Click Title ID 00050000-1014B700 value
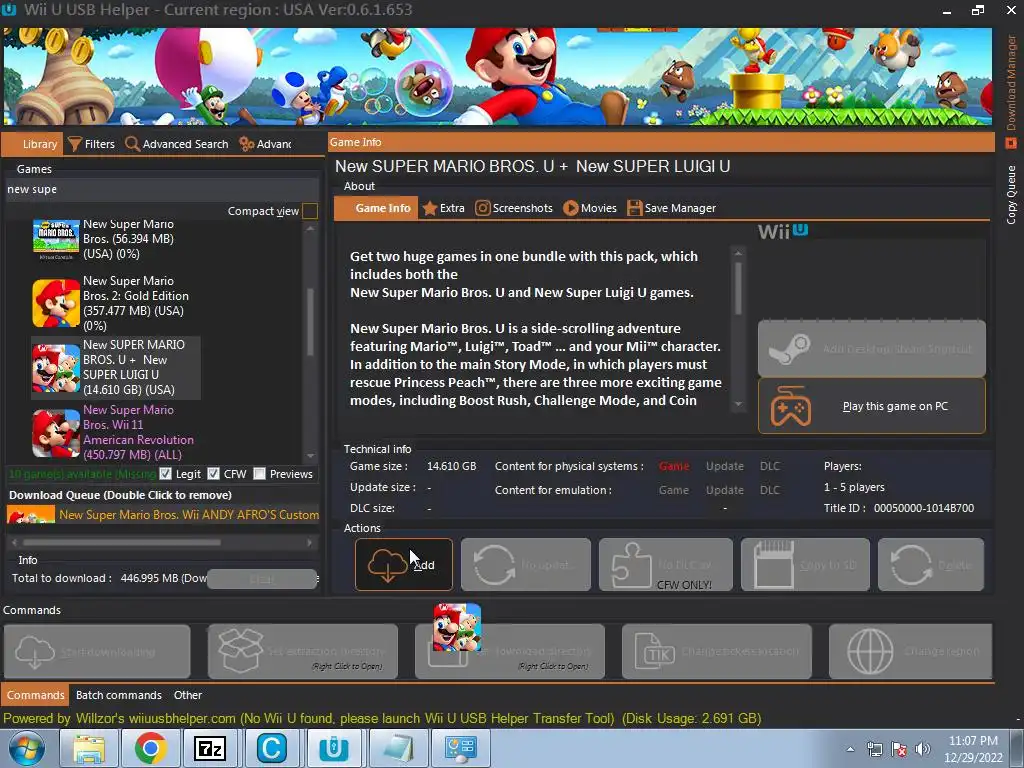Image resolution: width=1024 pixels, height=768 pixels. point(923,508)
